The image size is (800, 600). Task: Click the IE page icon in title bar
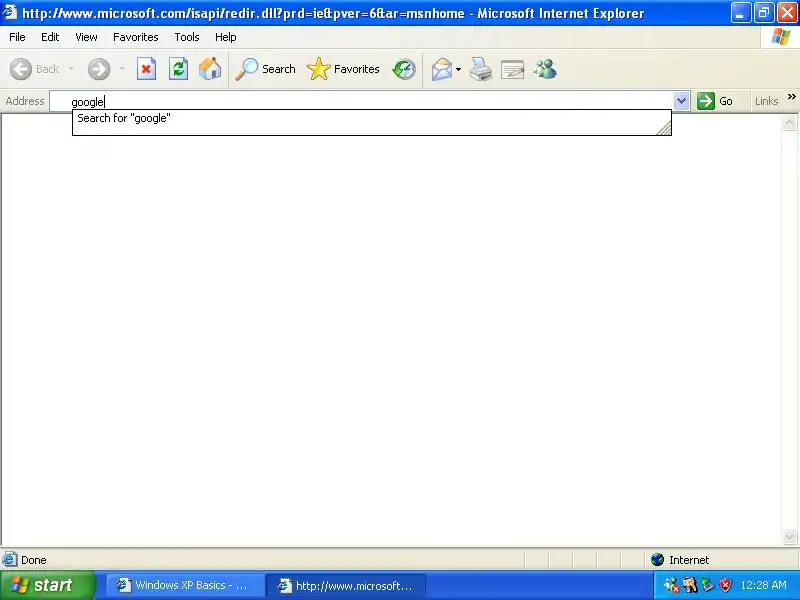[9, 12]
